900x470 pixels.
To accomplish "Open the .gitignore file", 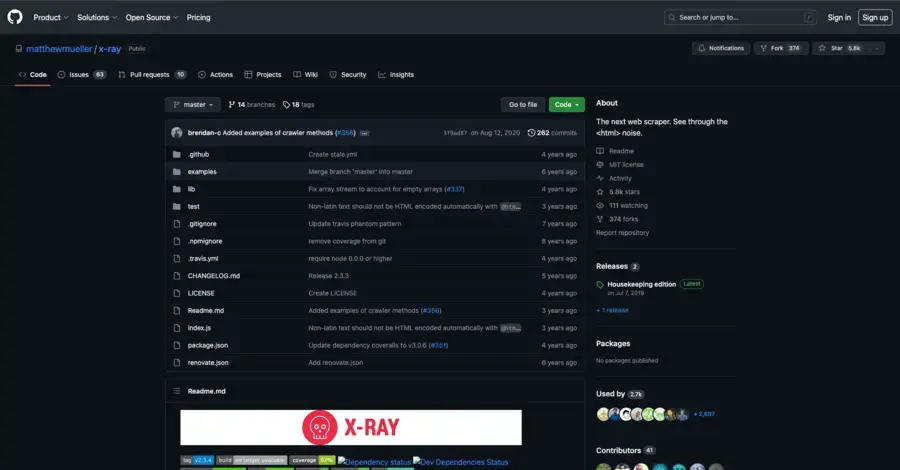I will (x=202, y=224).
